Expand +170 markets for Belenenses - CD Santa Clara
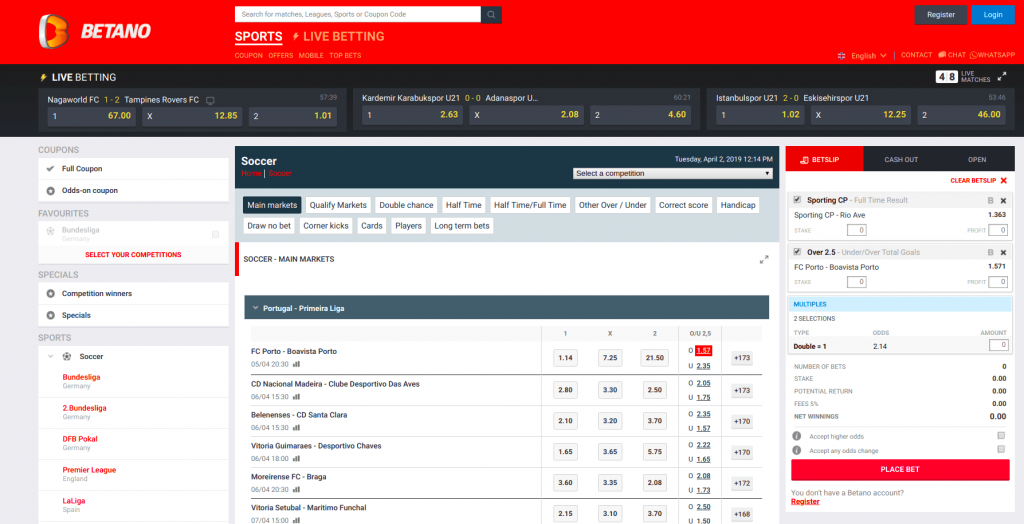This screenshot has width=1024, height=524. pyautogui.click(x=742, y=421)
